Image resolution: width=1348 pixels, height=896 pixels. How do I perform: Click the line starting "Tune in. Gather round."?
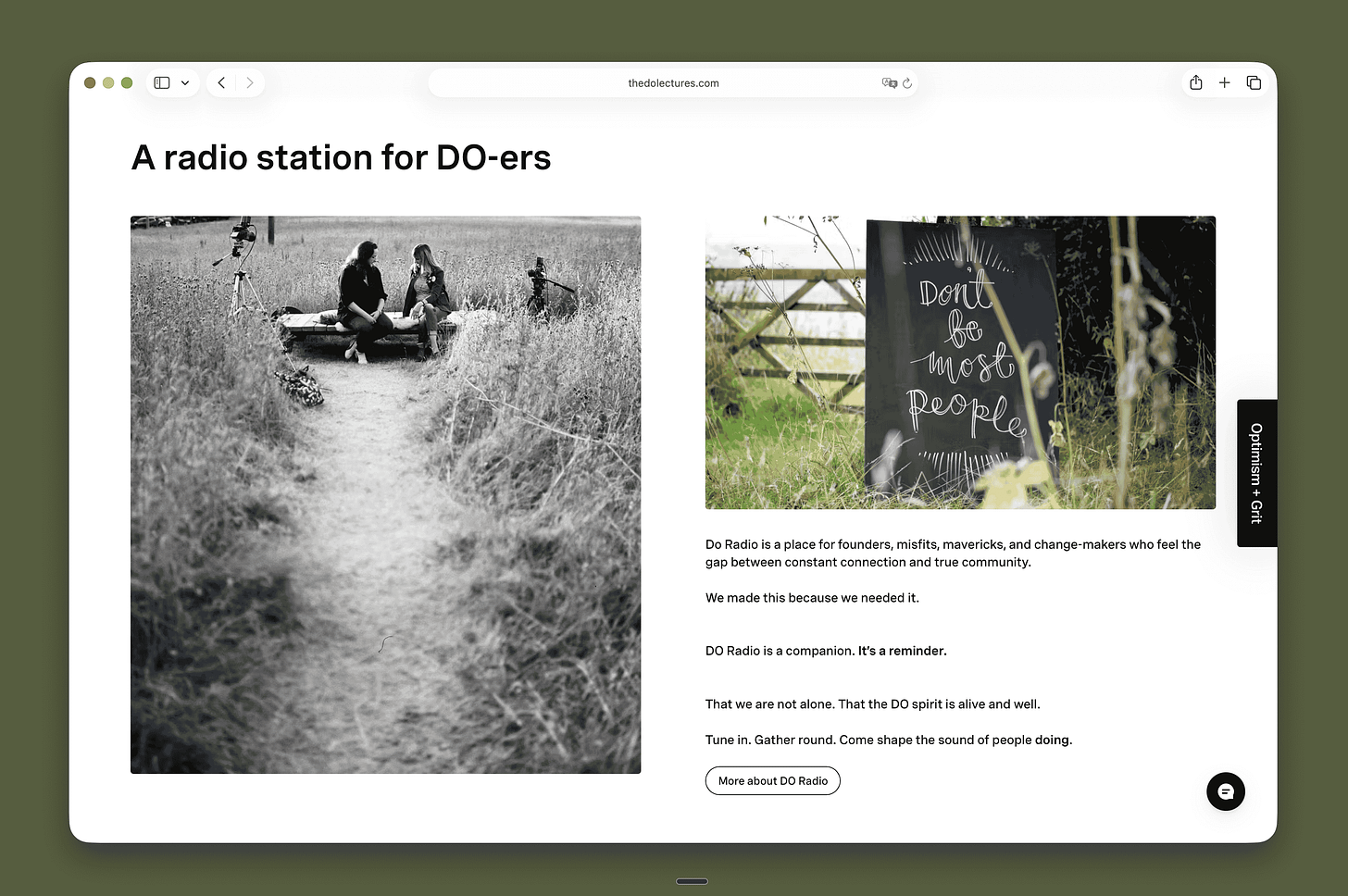pos(889,740)
